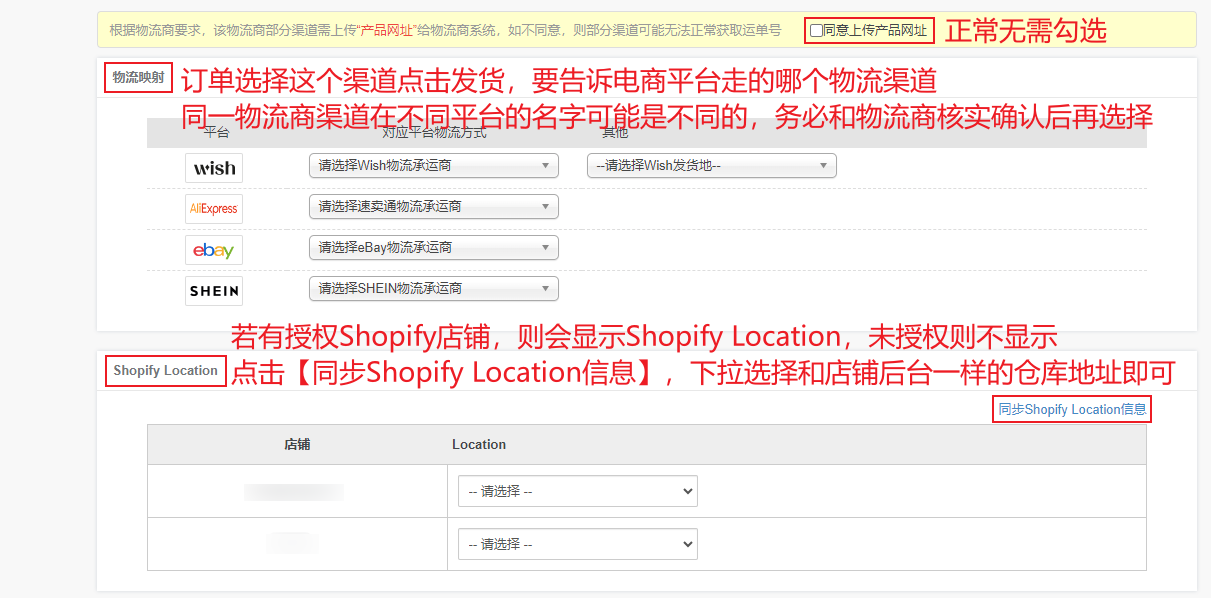Open the 请选择速卖通物流承运商 dropdown
The width and height of the screenshot is (1211, 598).
[434, 207]
